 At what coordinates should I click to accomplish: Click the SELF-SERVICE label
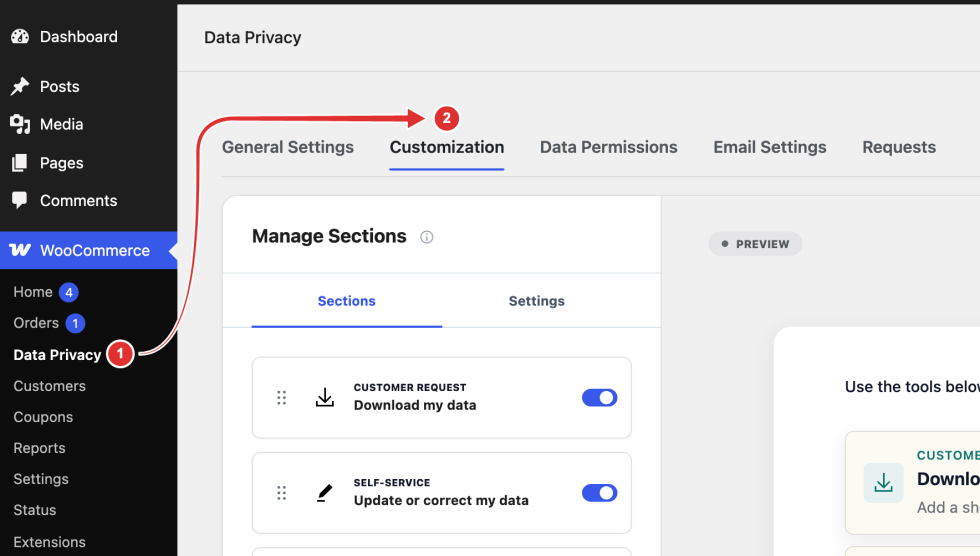(392, 483)
